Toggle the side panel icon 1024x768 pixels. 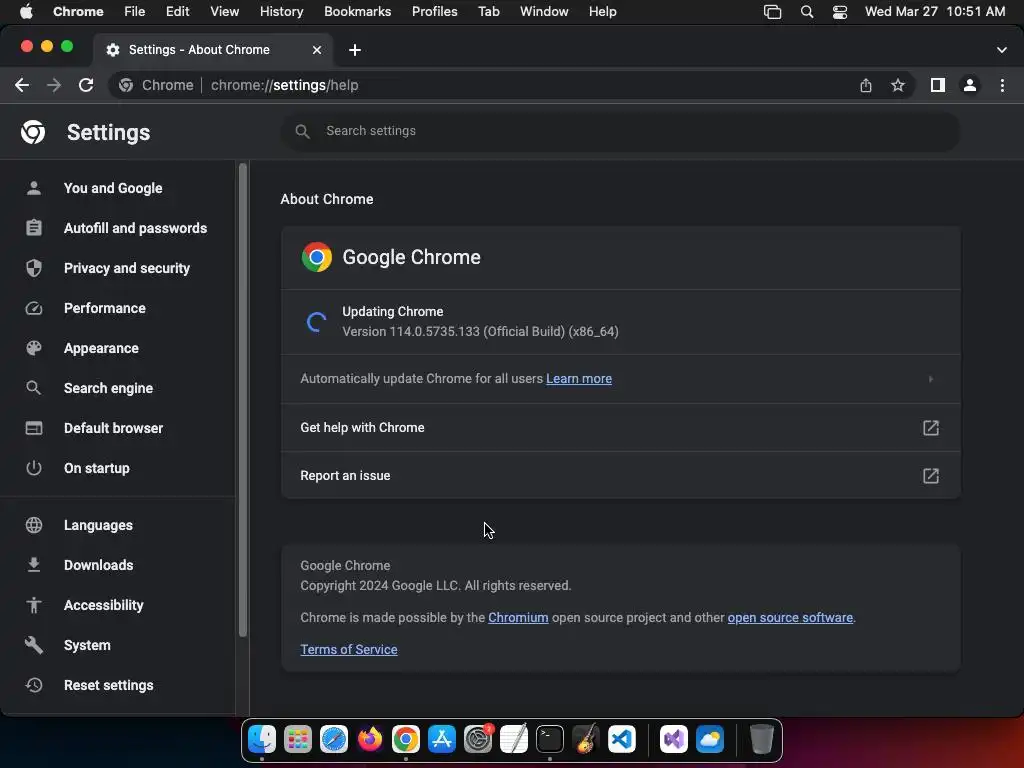click(x=938, y=85)
